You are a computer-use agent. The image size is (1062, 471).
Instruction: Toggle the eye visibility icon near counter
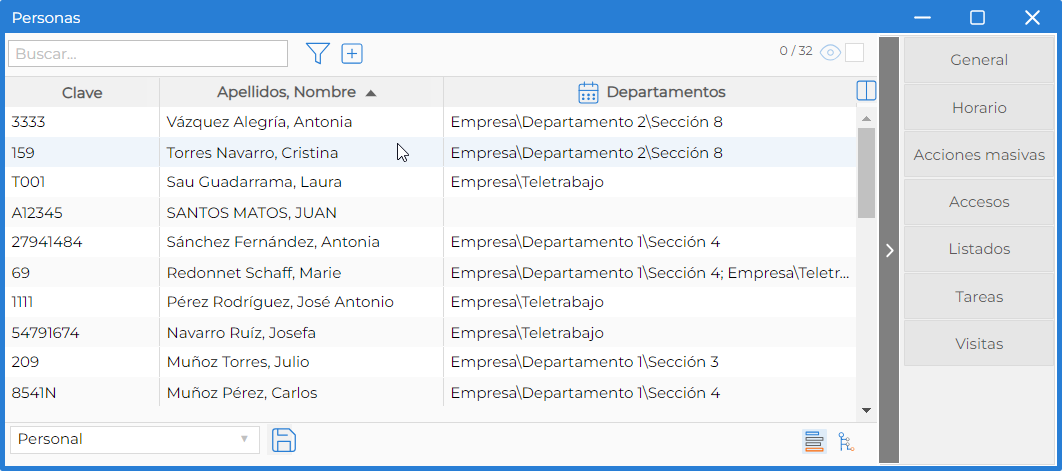830,53
